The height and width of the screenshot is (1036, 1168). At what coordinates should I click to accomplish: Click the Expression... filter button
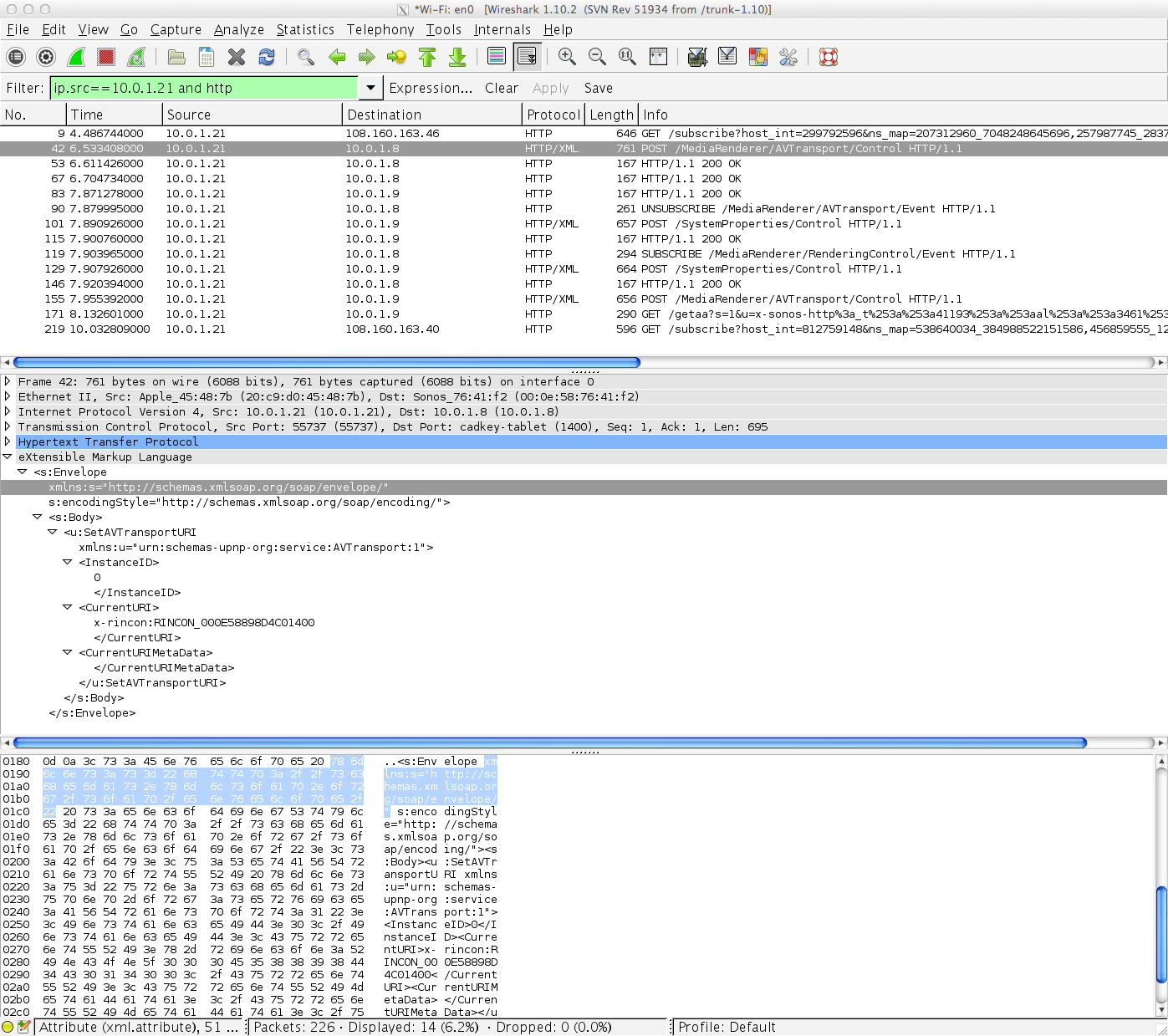[431, 88]
